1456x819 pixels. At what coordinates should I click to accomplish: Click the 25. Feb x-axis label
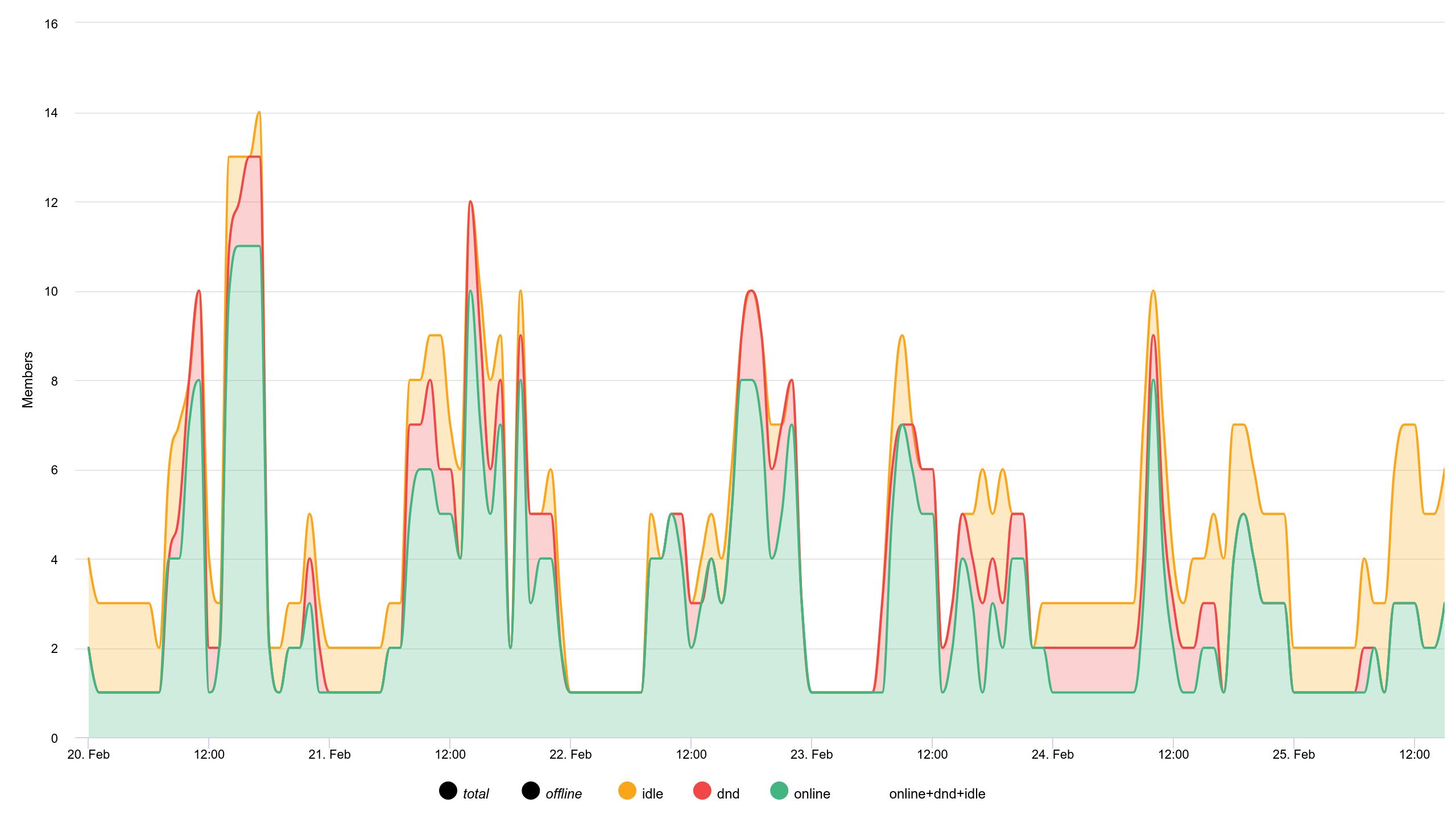point(1293,755)
